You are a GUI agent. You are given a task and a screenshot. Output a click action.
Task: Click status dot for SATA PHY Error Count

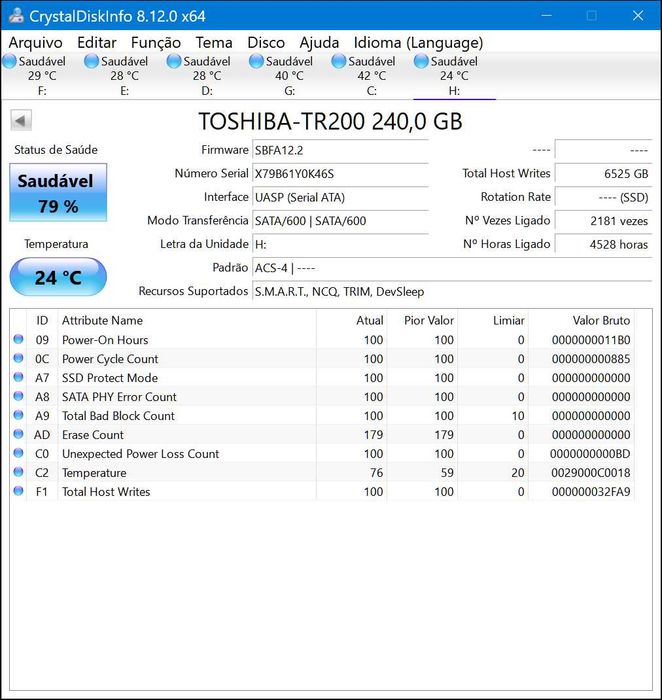(18, 396)
